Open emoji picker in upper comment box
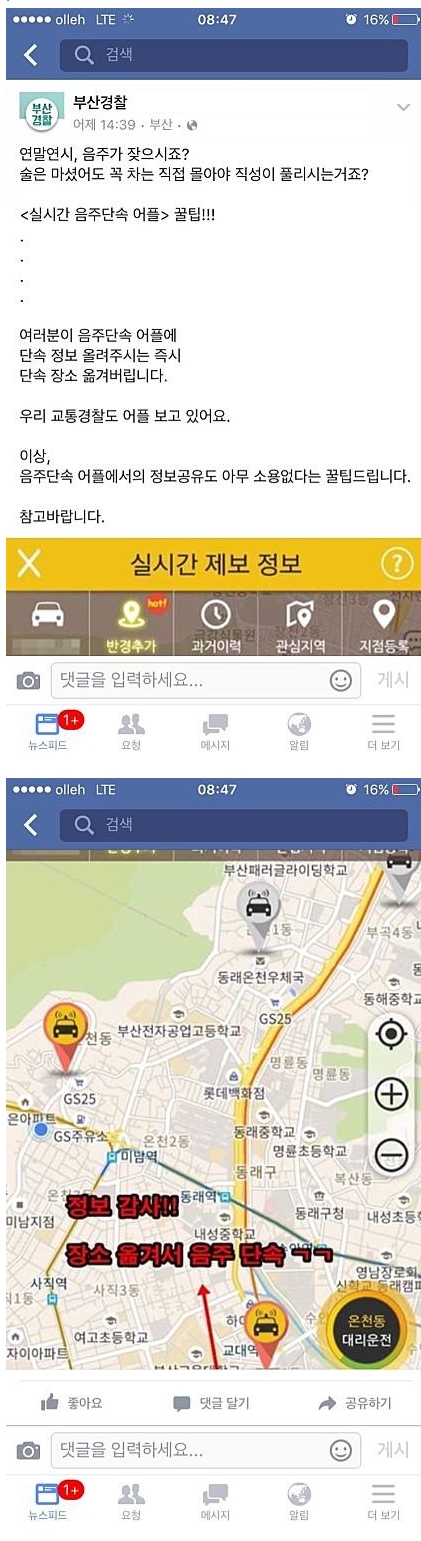The image size is (421, 1541). (x=341, y=681)
